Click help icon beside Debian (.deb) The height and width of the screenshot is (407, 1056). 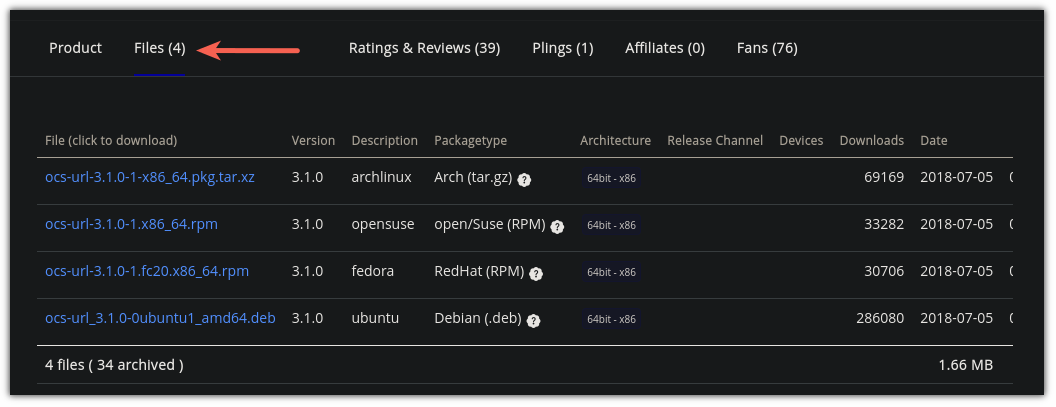tap(533, 321)
